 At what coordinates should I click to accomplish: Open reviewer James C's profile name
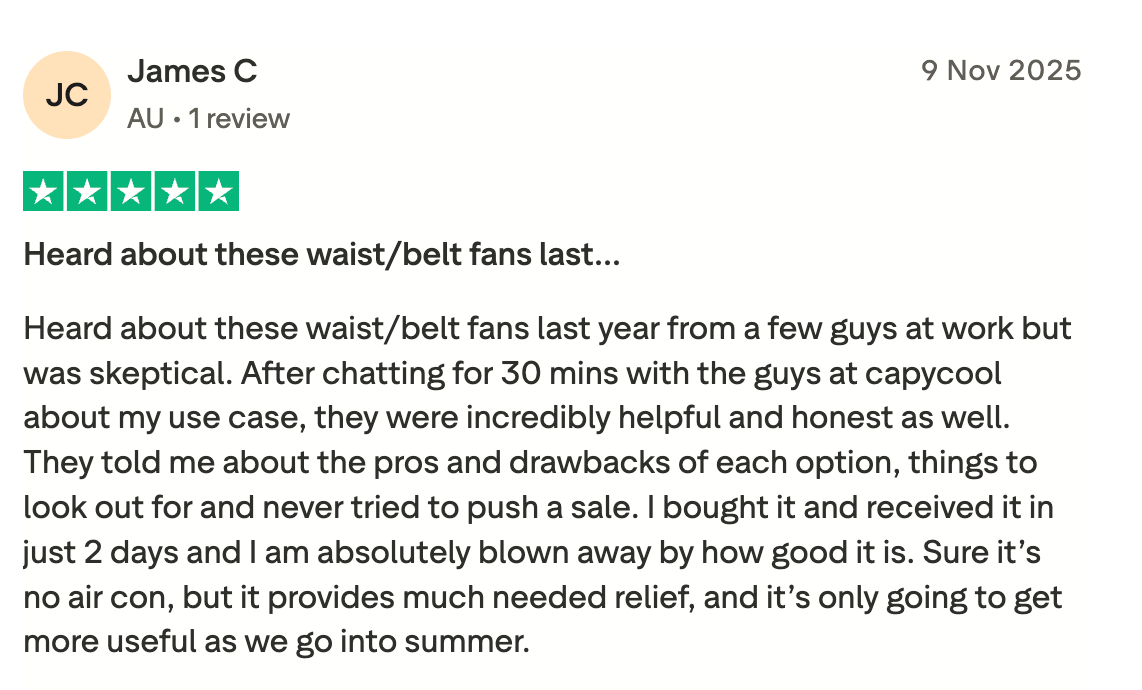click(x=192, y=71)
